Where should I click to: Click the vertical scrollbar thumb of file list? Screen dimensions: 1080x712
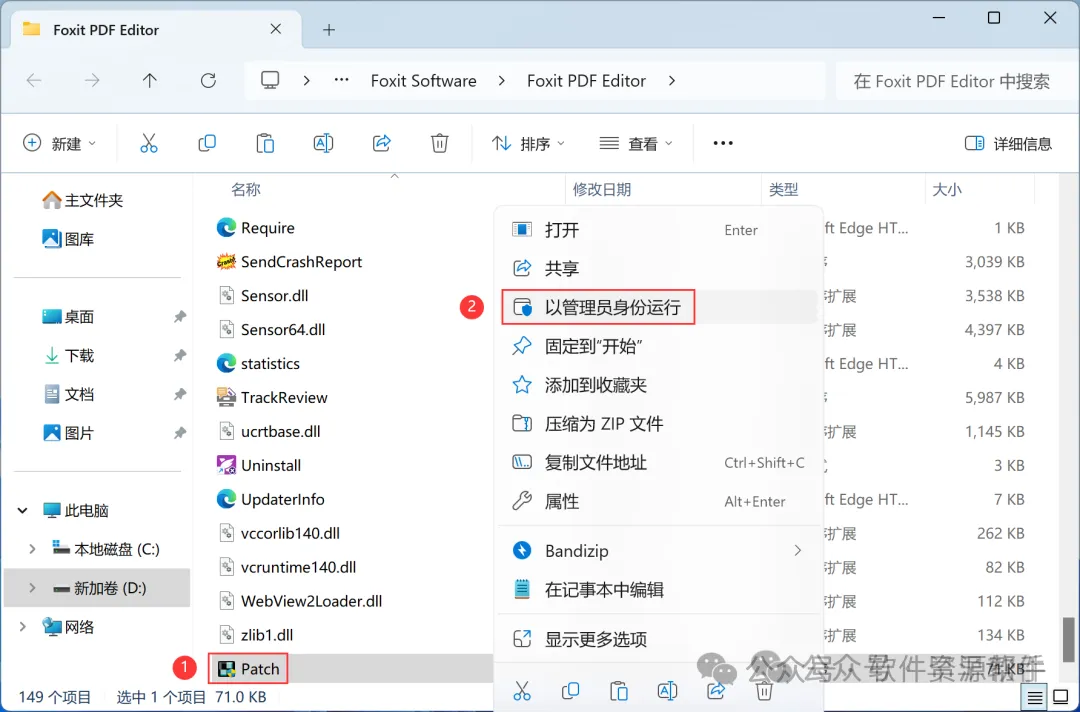(x=1068, y=639)
